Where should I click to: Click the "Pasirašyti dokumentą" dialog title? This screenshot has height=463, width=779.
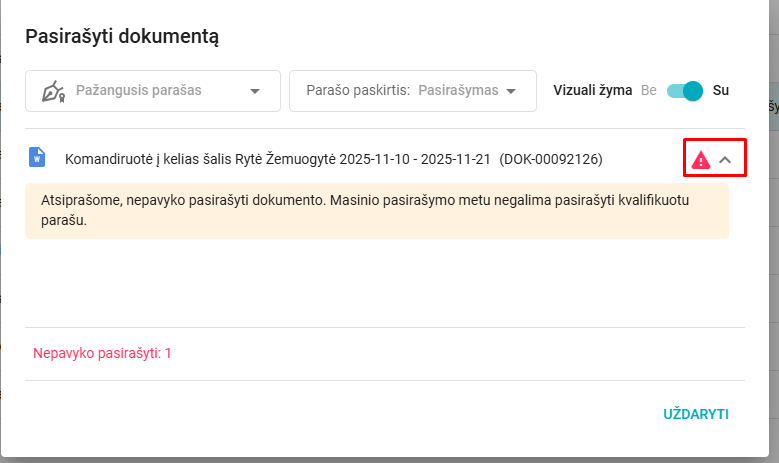[122, 37]
